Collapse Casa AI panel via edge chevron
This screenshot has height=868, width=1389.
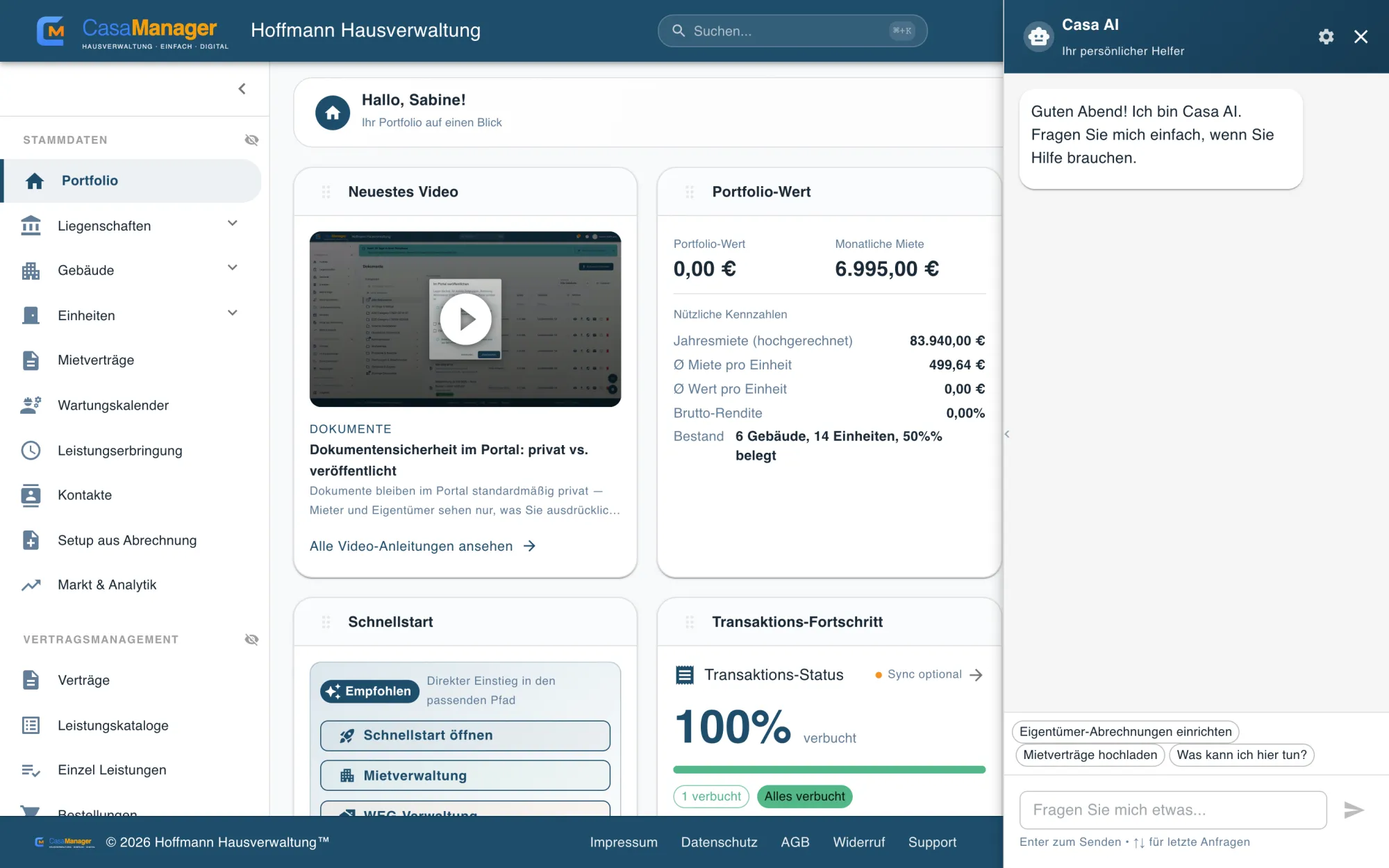pos(1007,435)
